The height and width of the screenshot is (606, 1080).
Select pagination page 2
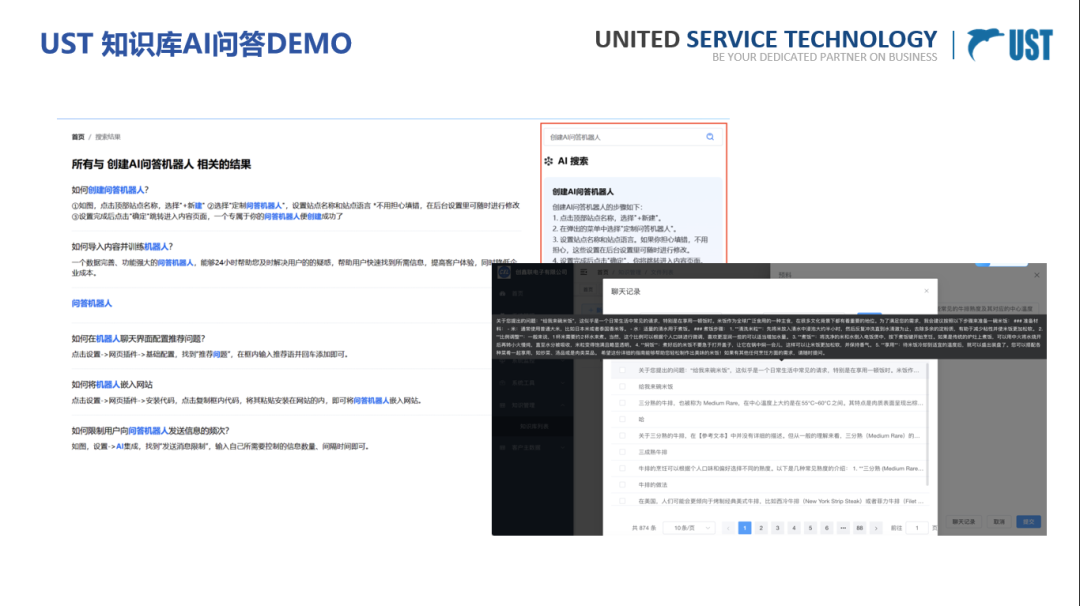761,528
